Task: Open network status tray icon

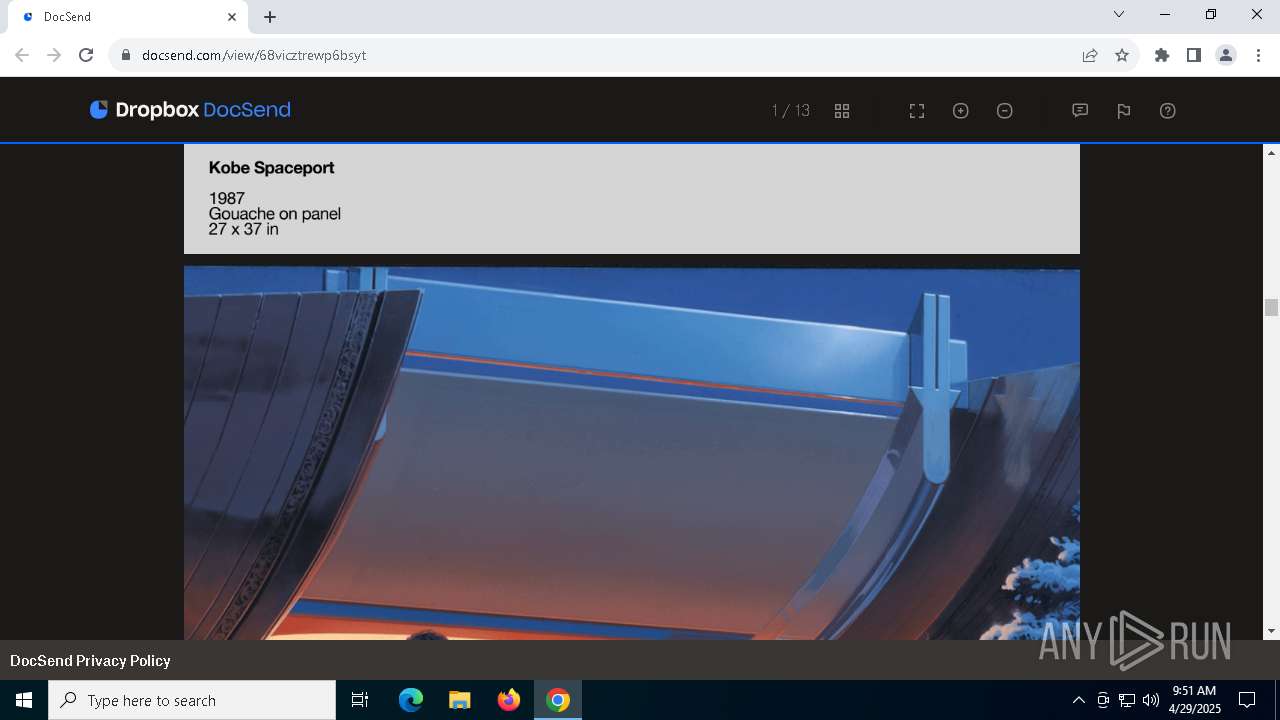Action: point(1127,700)
